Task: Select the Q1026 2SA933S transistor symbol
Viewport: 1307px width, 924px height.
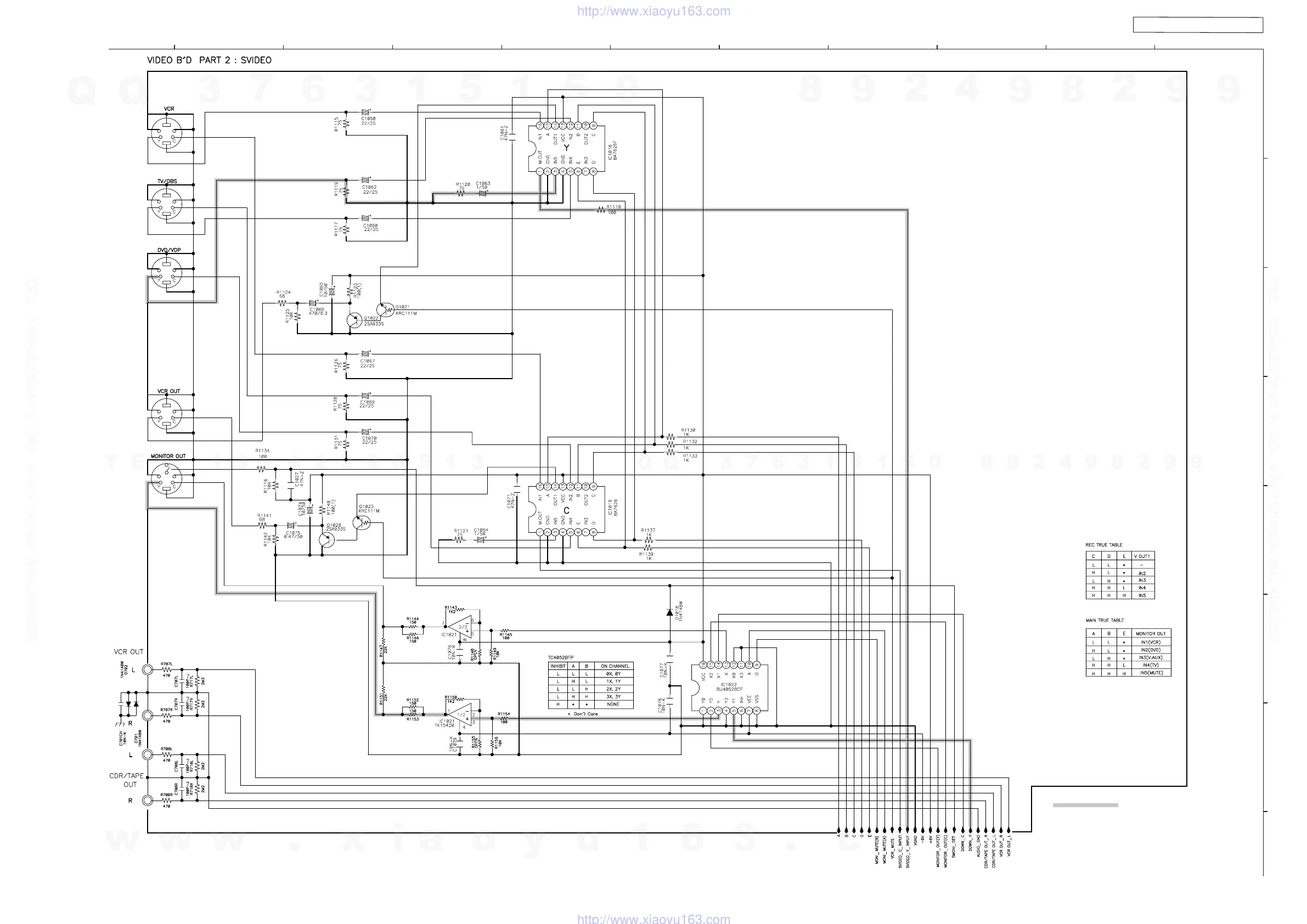Action: coord(327,540)
